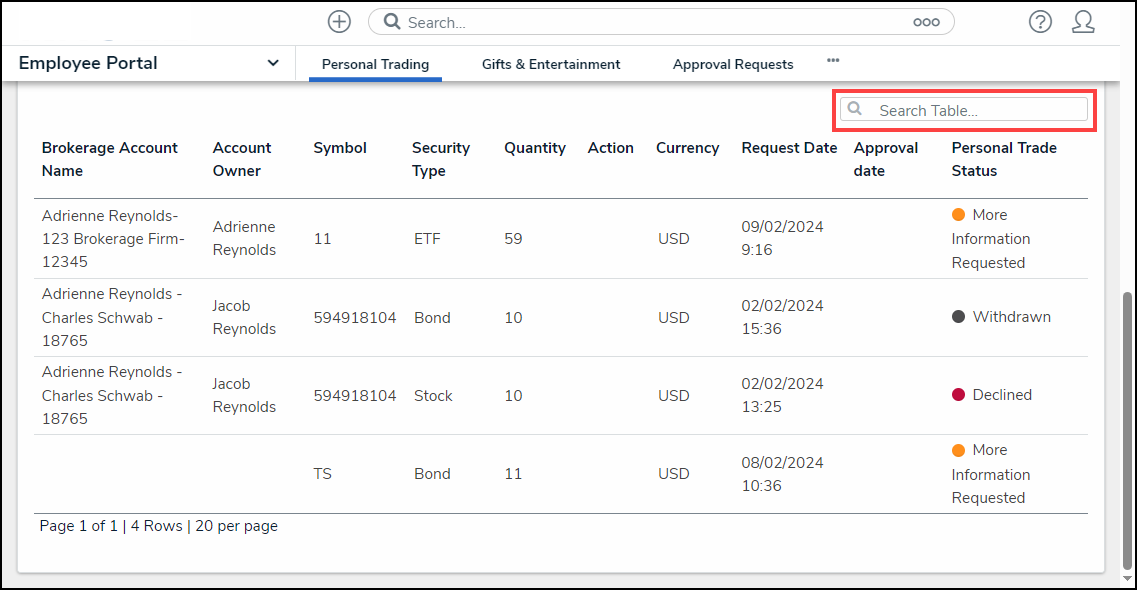
Task: Click the magnifier icon in global search
Action: (x=392, y=22)
